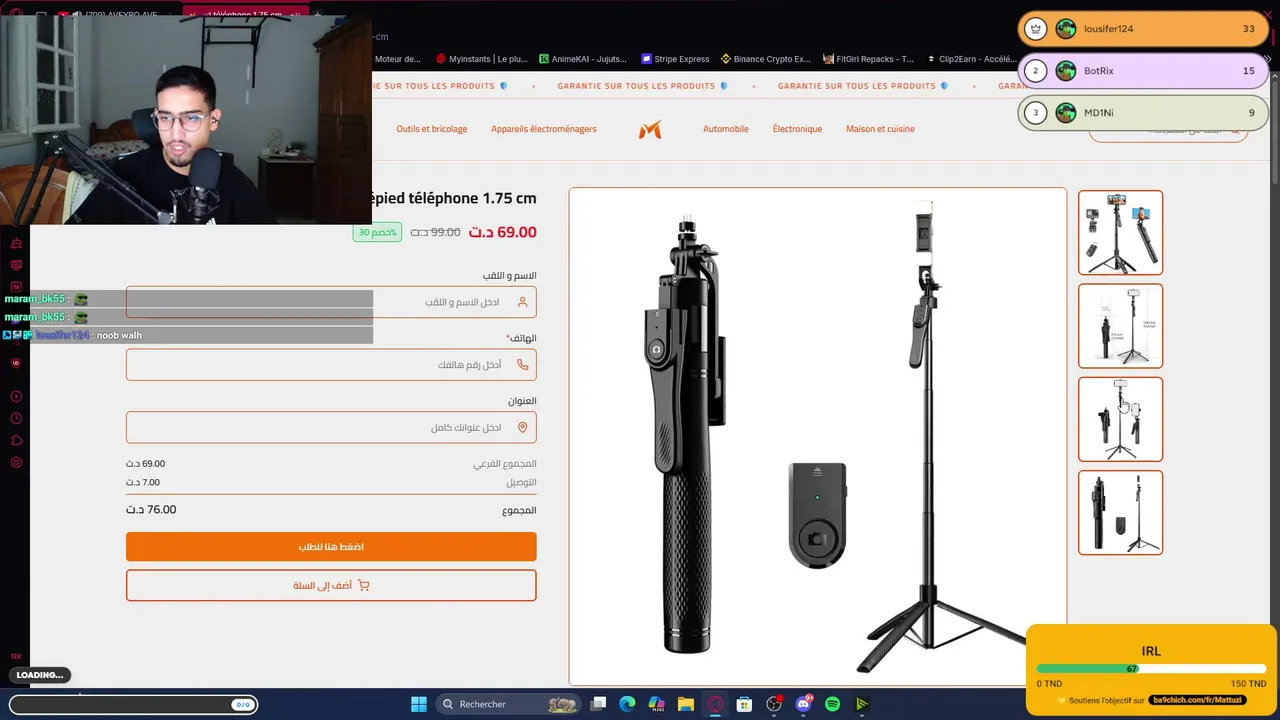Click the 76.00 total amount
The image size is (1280, 720).
pyautogui.click(x=151, y=509)
